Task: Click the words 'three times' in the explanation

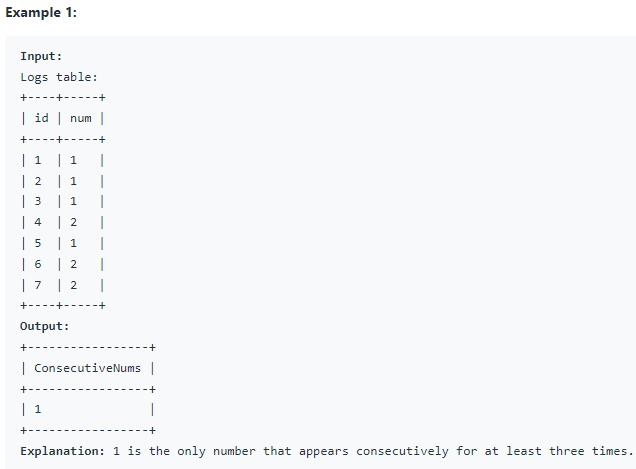Action: point(588,451)
